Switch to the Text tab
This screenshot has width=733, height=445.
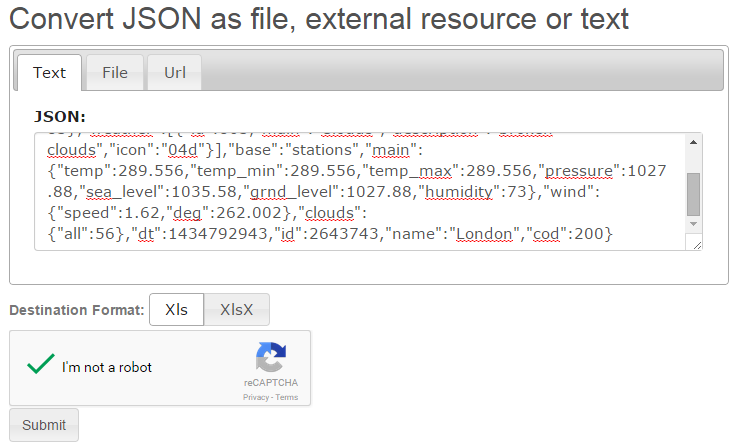[49, 73]
